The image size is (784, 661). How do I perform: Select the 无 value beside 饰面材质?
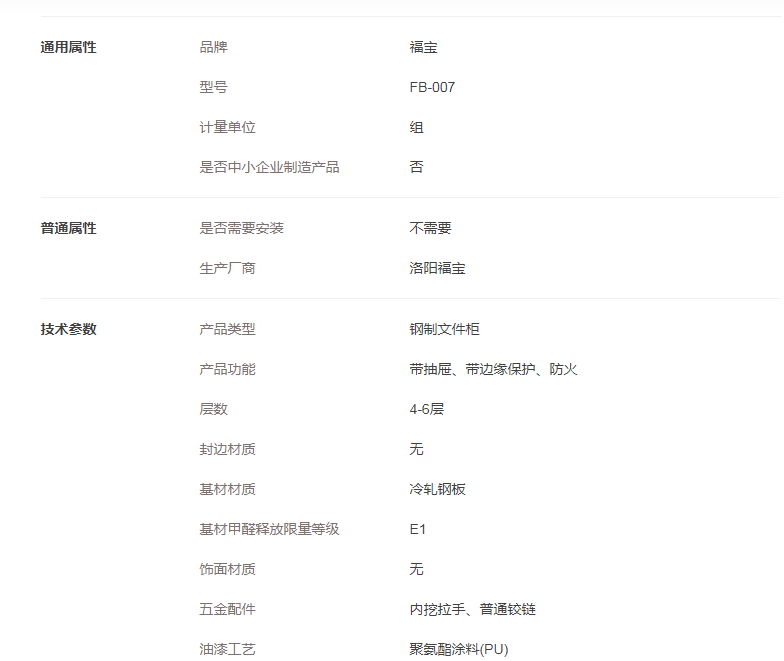coord(416,569)
